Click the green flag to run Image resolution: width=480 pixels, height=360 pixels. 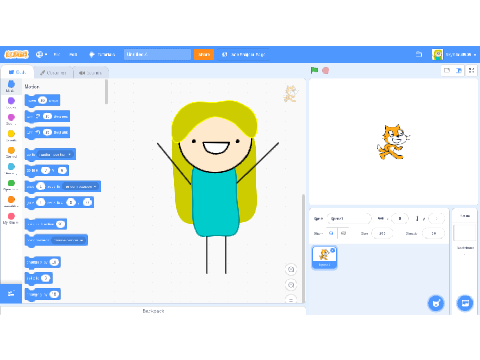tap(314, 70)
